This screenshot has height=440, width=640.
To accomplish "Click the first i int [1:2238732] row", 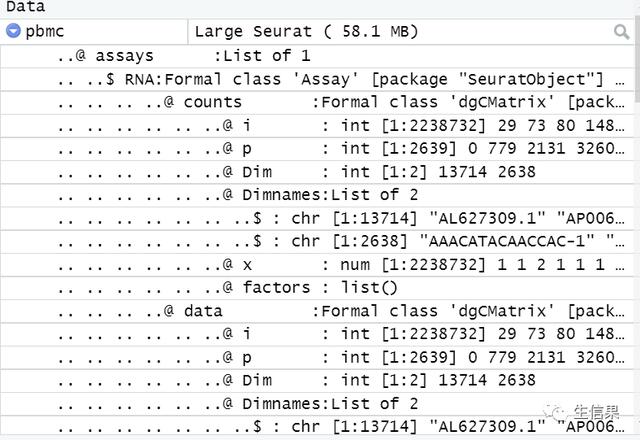I will coord(318,126).
